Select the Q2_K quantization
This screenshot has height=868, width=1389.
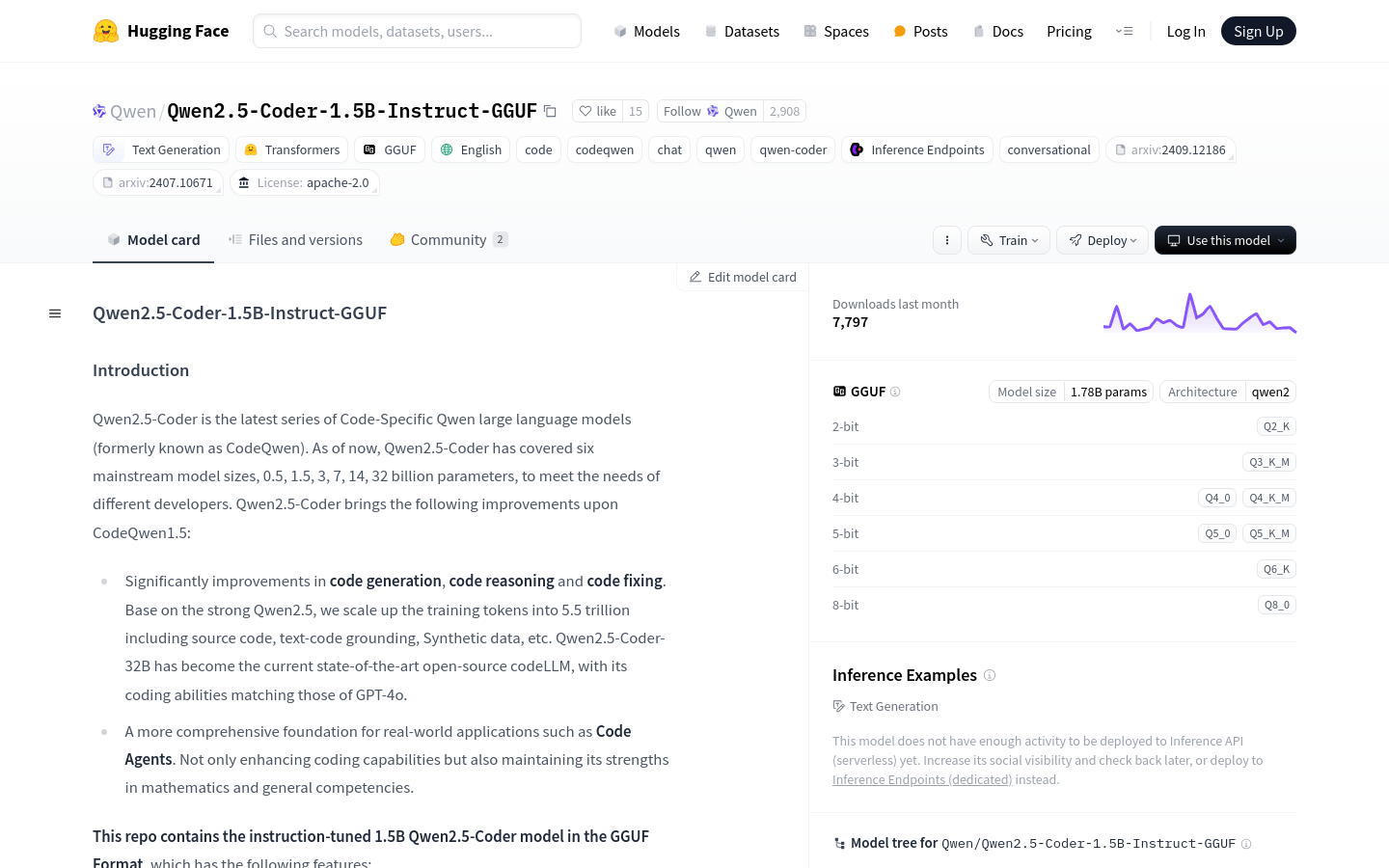pos(1276,426)
